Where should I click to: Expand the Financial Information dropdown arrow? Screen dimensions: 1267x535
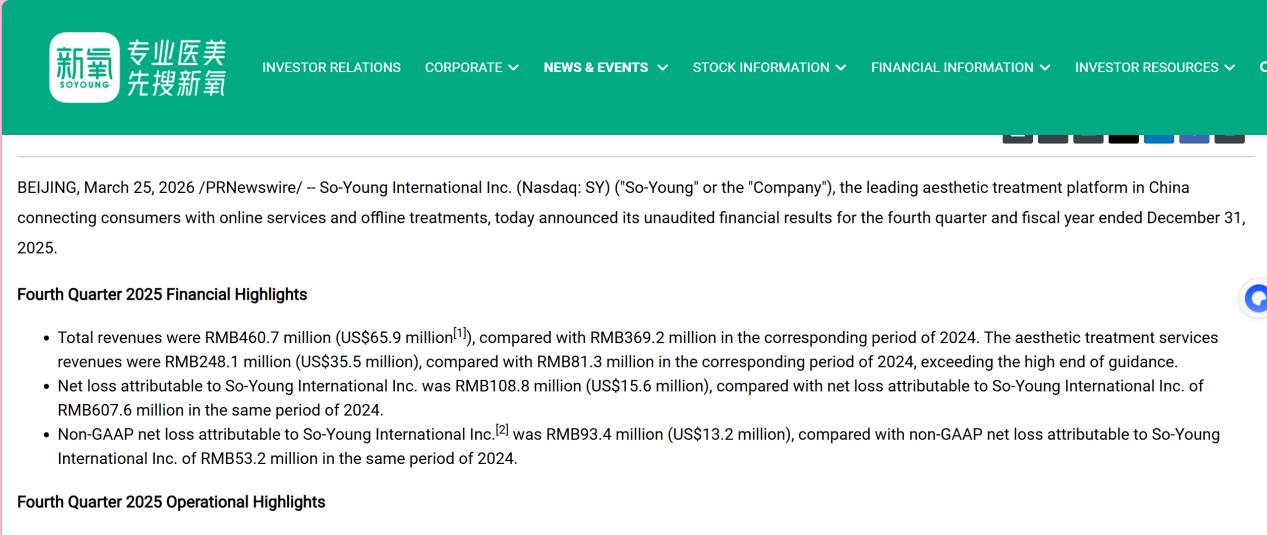tap(1045, 68)
